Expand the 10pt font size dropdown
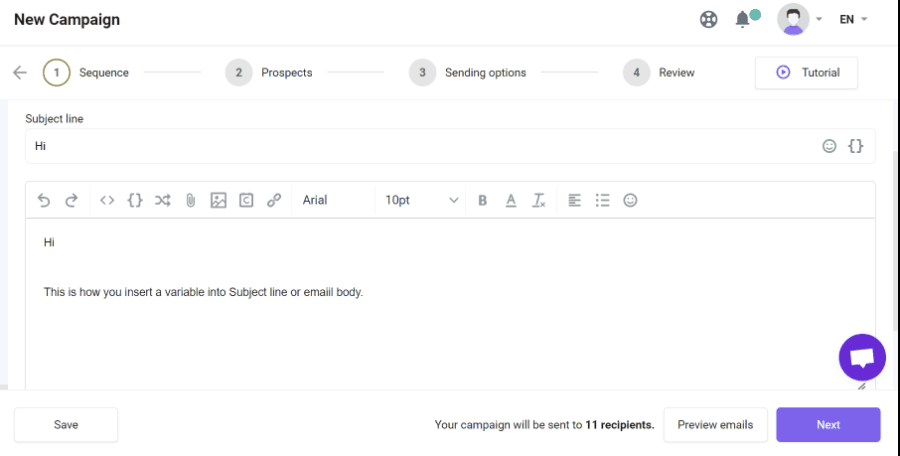Viewport: 900px width, 456px height. (422, 200)
